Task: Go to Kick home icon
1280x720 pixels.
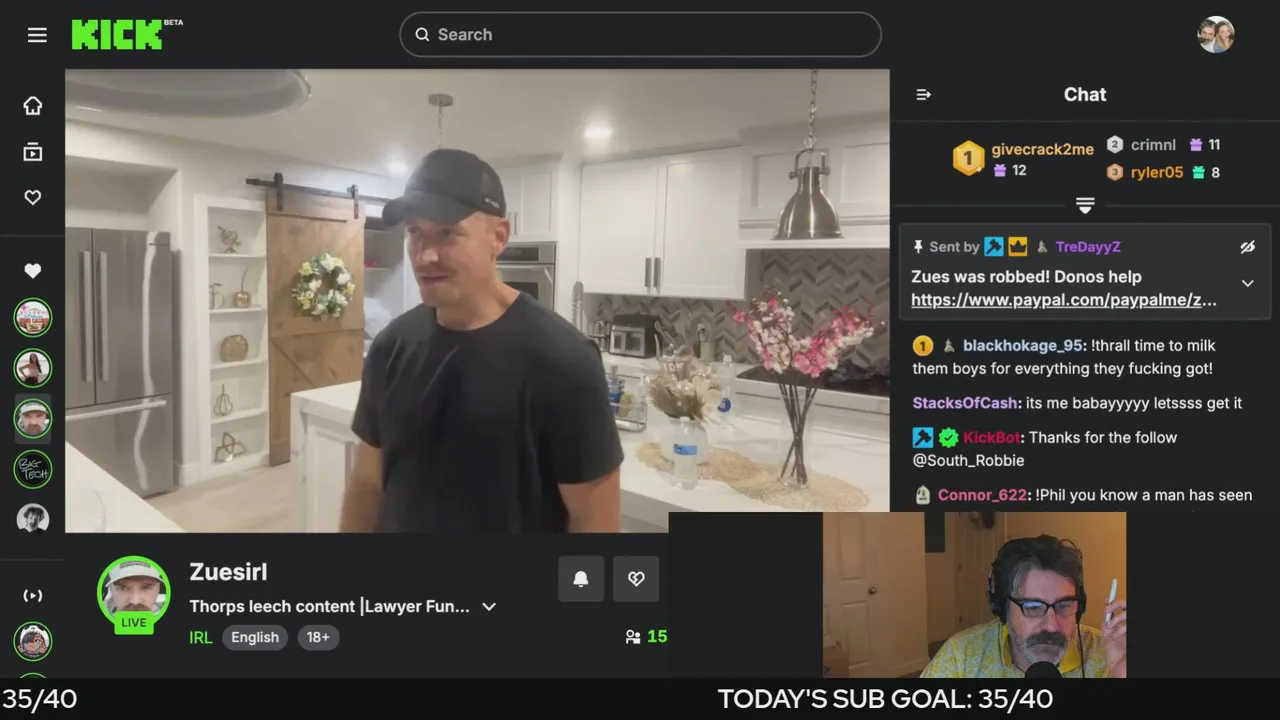Action: 33,106
